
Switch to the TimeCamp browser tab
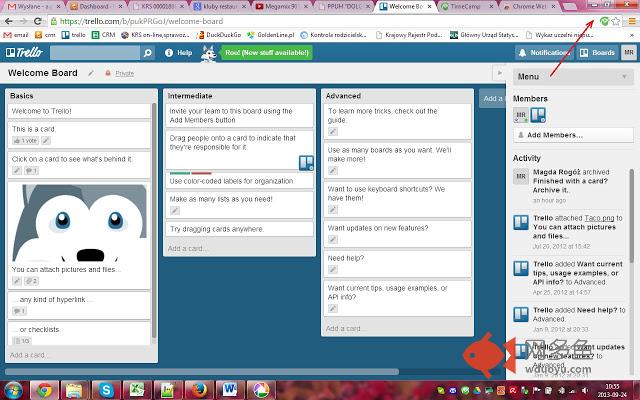(470, 6)
